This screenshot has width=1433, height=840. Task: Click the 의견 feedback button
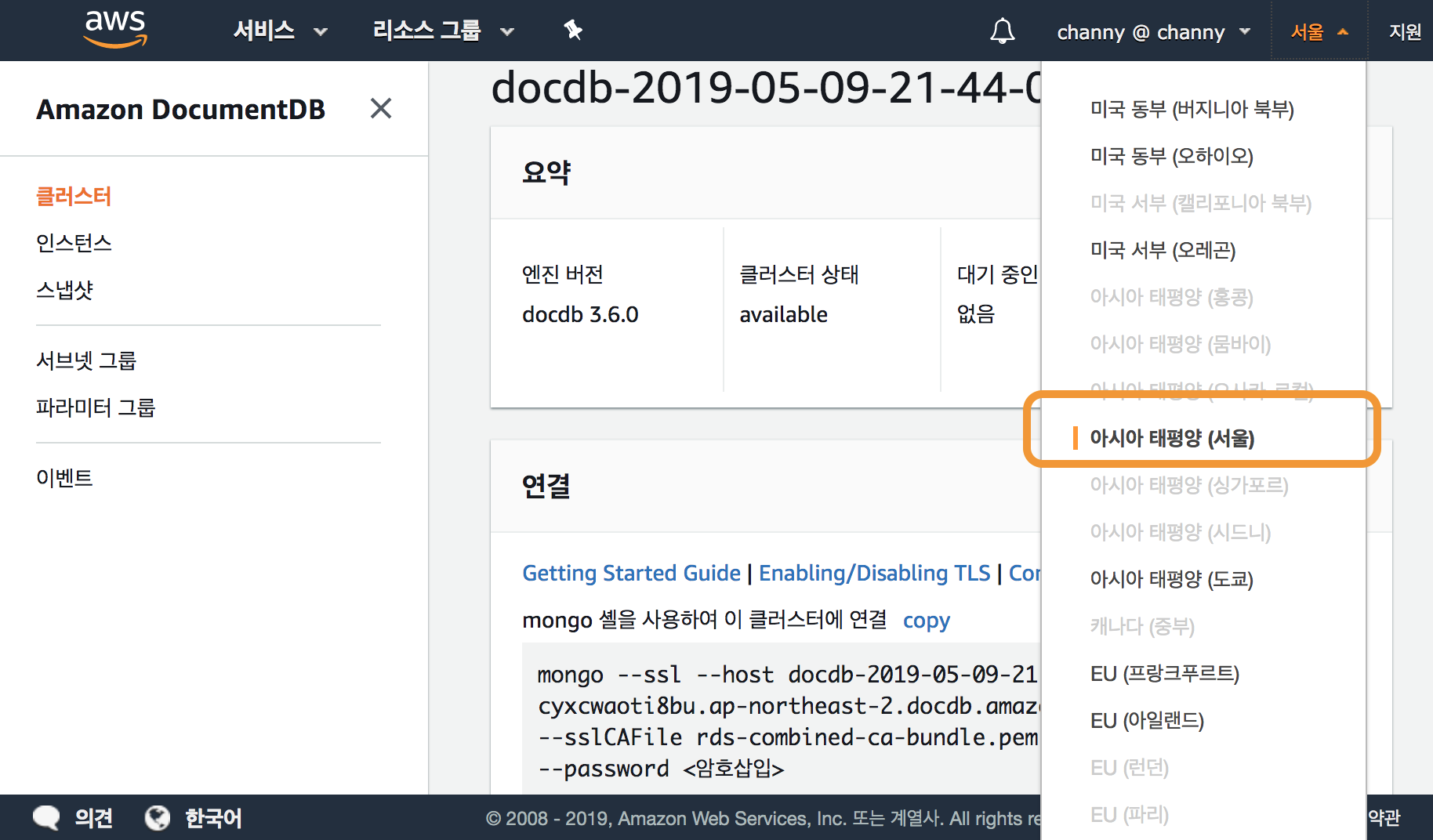coord(93,818)
